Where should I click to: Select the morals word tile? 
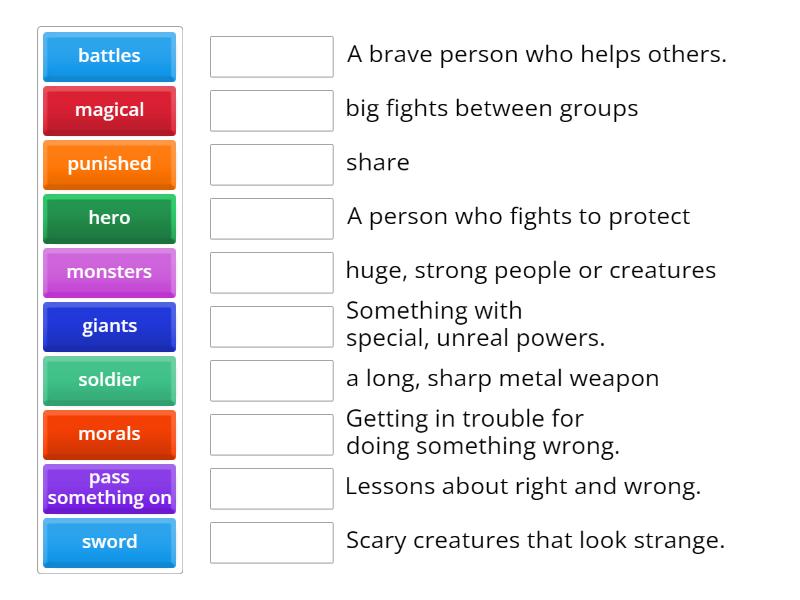coord(109,434)
